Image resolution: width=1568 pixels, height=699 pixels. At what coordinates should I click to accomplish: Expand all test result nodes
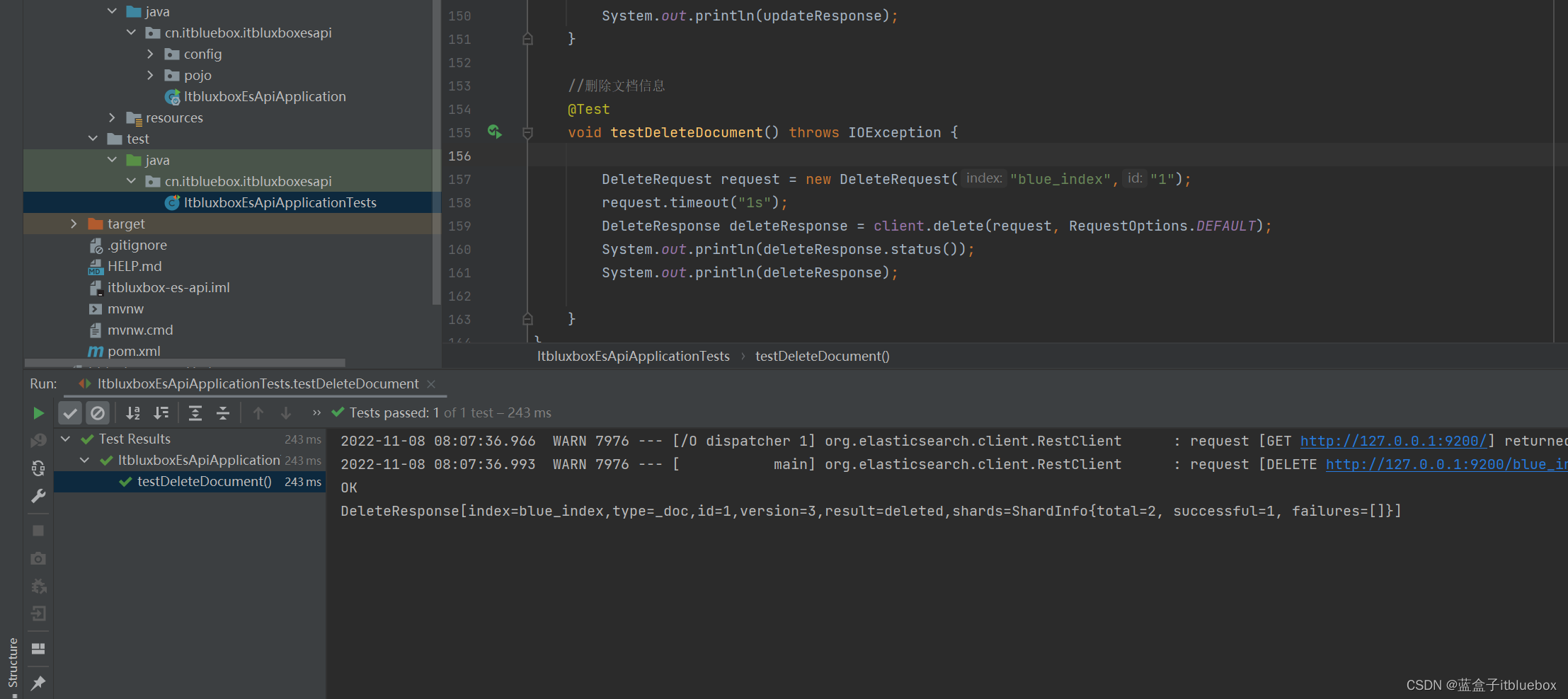(x=195, y=413)
